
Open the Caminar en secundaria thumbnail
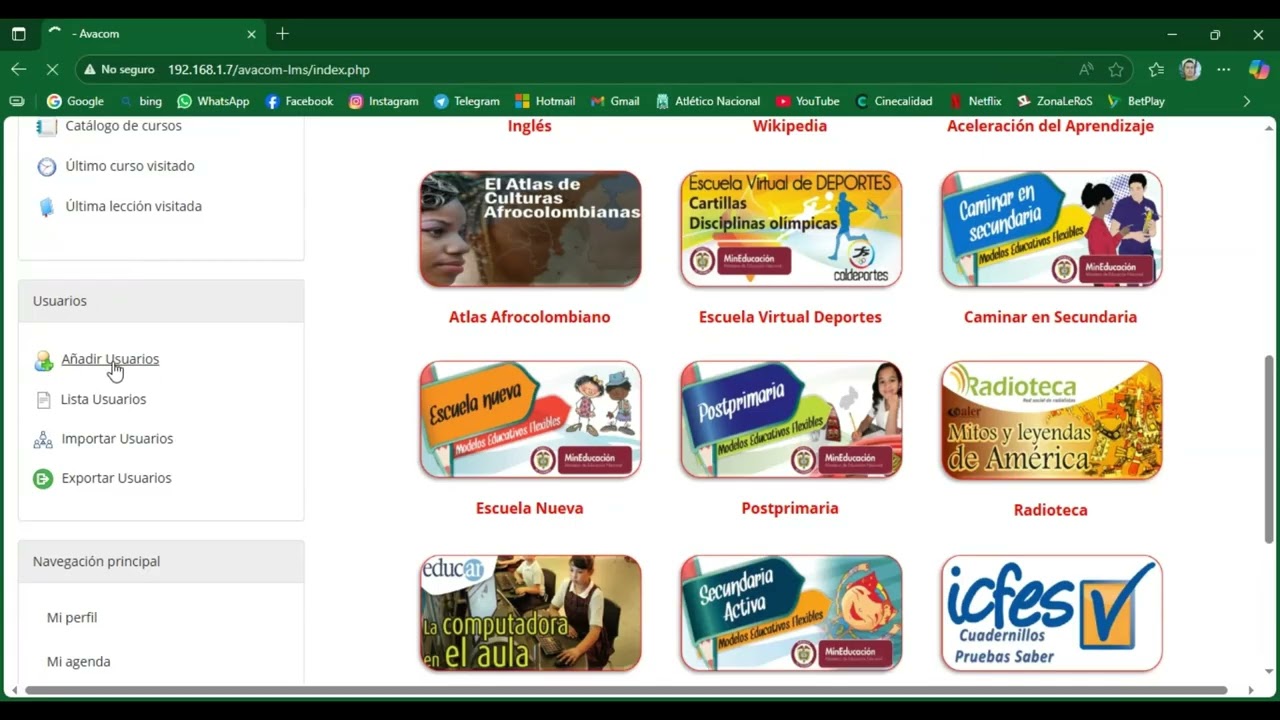click(1051, 229)
